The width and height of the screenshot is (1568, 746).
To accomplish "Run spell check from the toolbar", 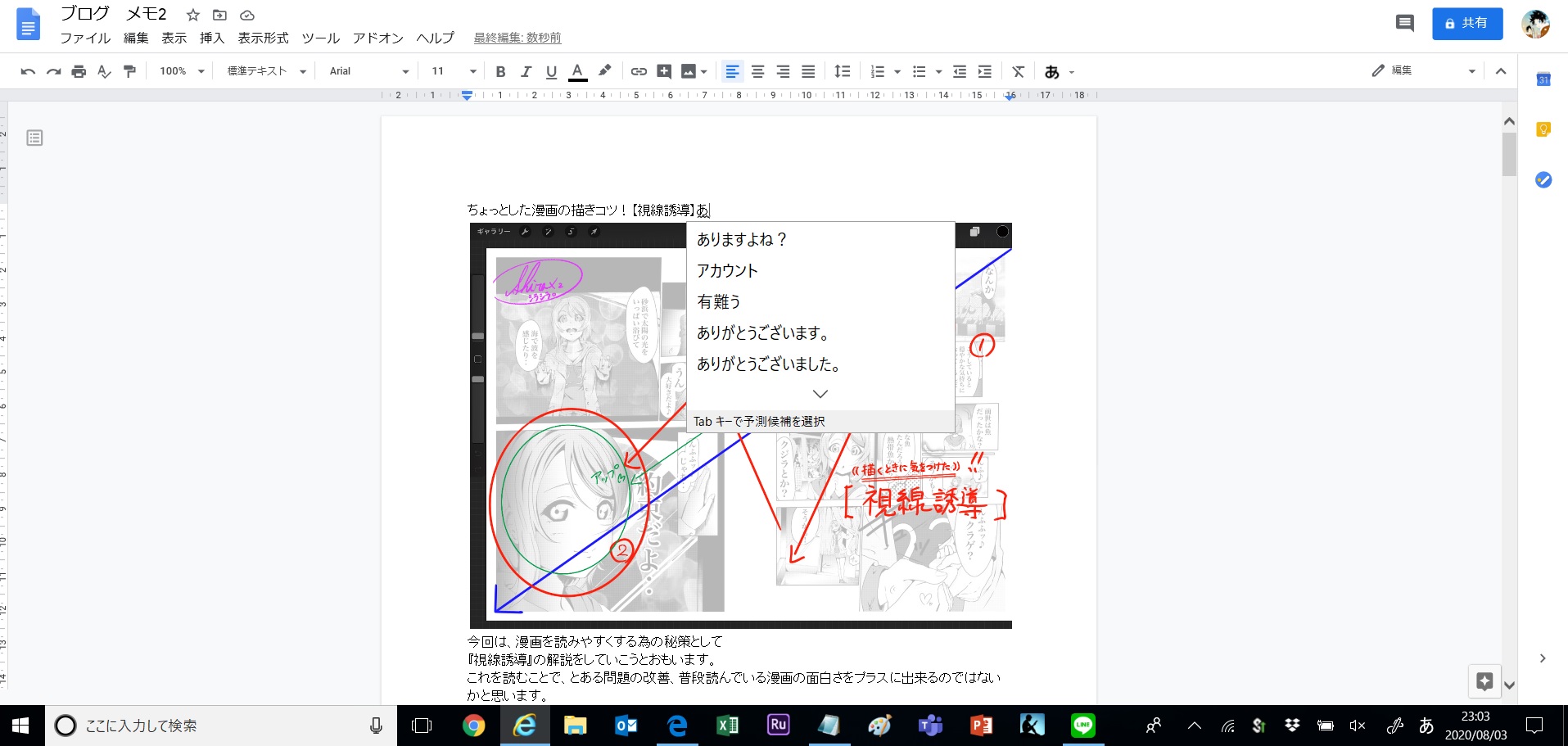I will [104, 71].
